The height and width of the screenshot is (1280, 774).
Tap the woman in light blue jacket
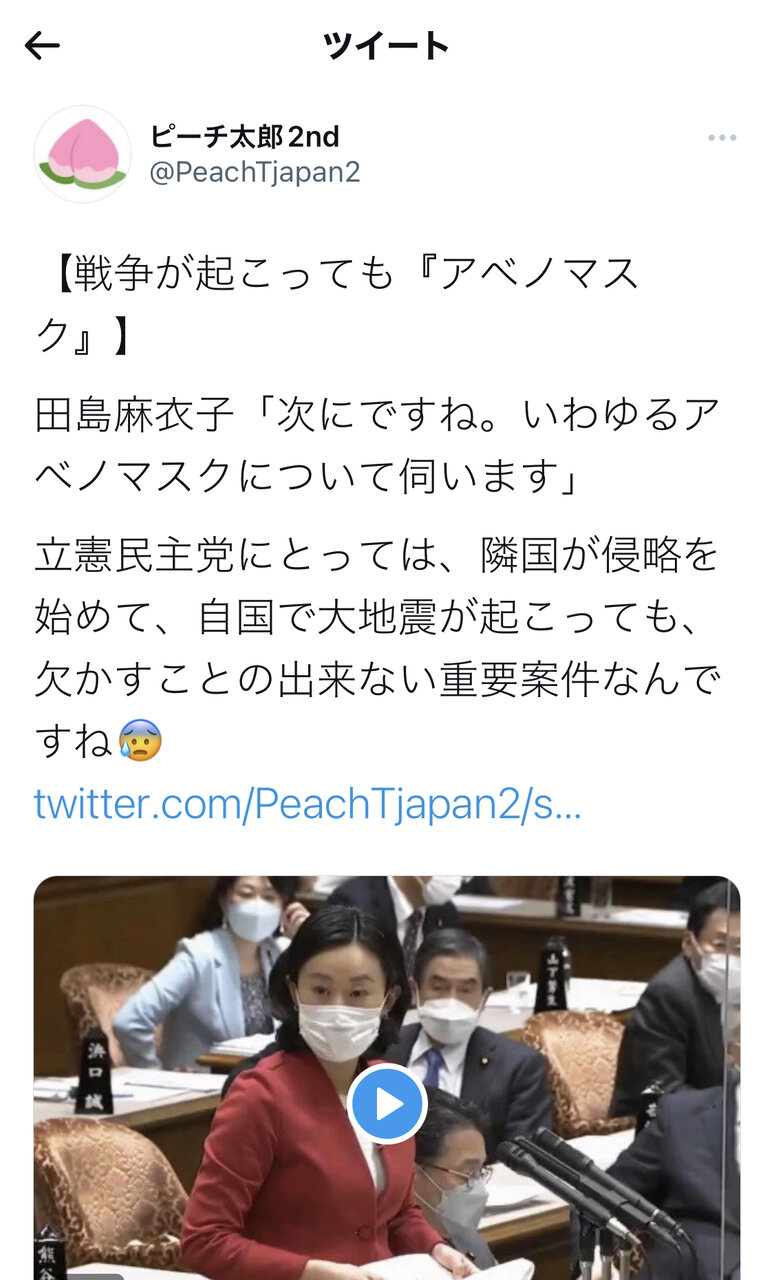[210, 970]
